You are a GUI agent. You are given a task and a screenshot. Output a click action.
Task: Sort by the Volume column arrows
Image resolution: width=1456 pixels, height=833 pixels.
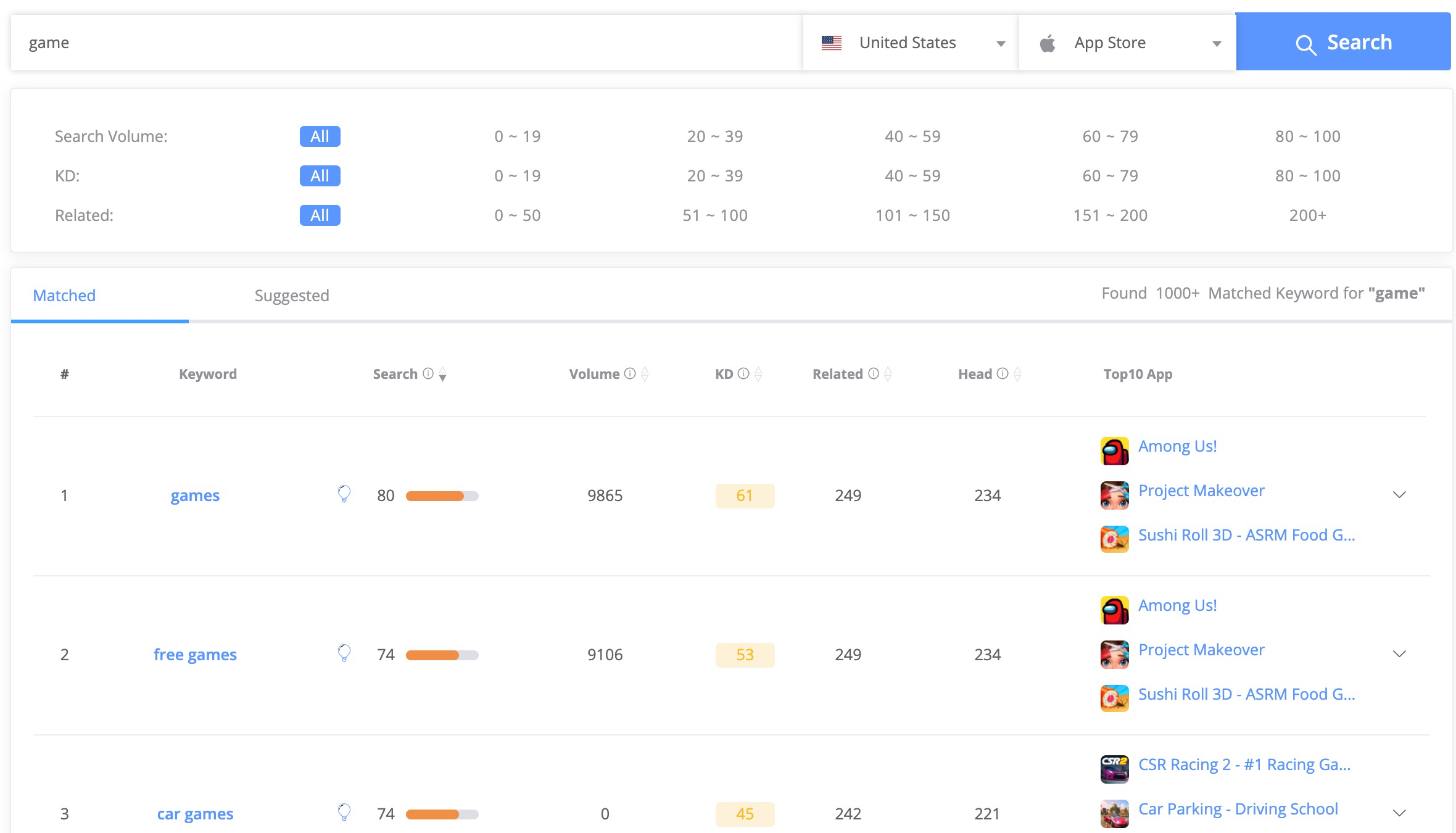pos(645,375)
